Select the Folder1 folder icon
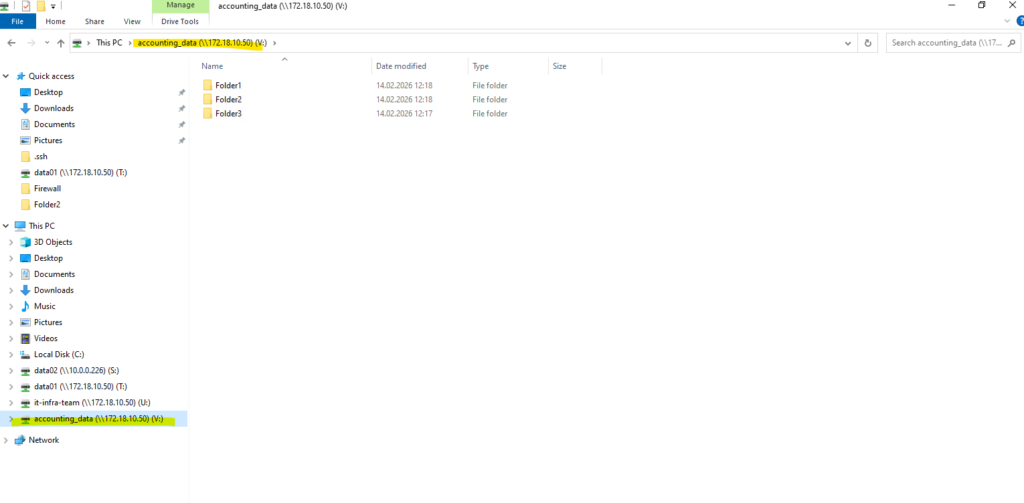Image resolution: width=1024 pixels, height=503 pixels. coord(208,86)
